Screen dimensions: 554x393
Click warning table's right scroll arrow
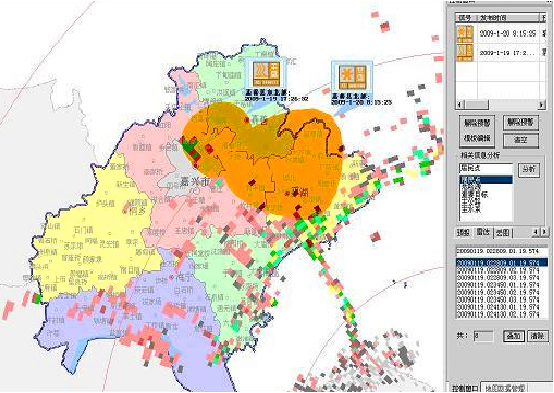542,105
